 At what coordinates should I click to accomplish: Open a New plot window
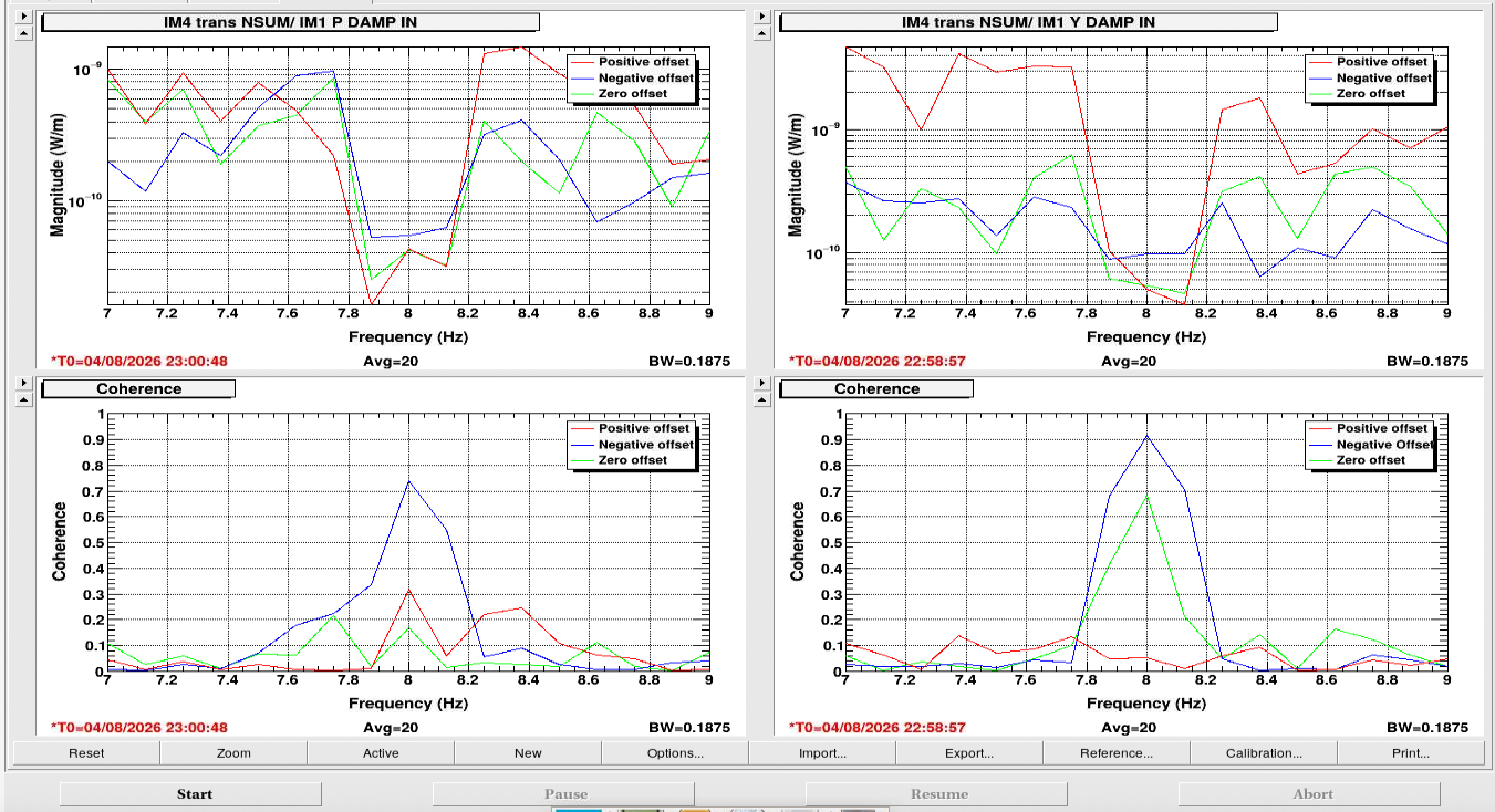(x=527, y=753)
